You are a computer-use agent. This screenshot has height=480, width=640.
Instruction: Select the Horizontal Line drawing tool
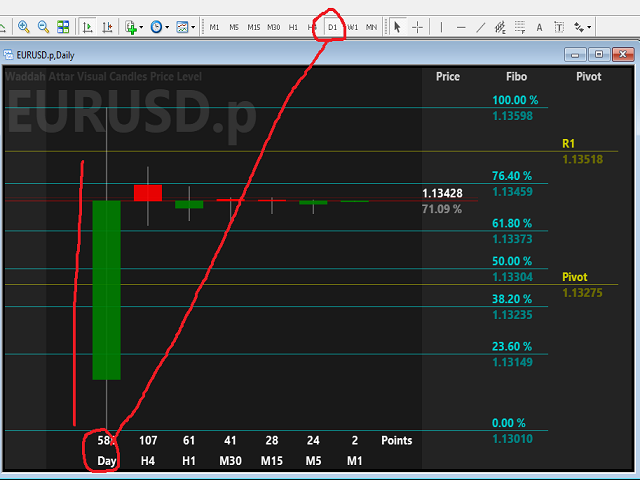click(461, 27)
